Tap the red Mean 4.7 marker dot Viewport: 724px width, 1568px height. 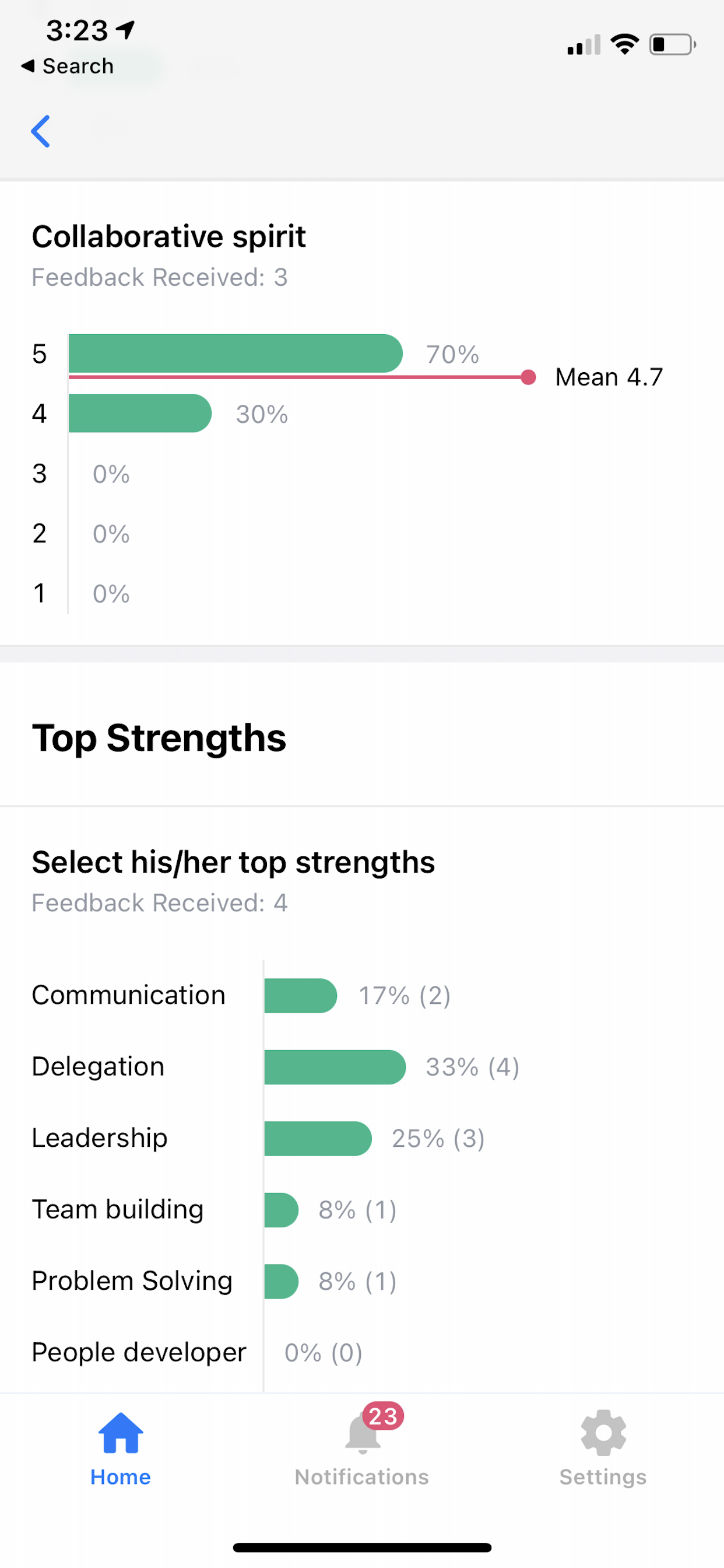point(528,377)
